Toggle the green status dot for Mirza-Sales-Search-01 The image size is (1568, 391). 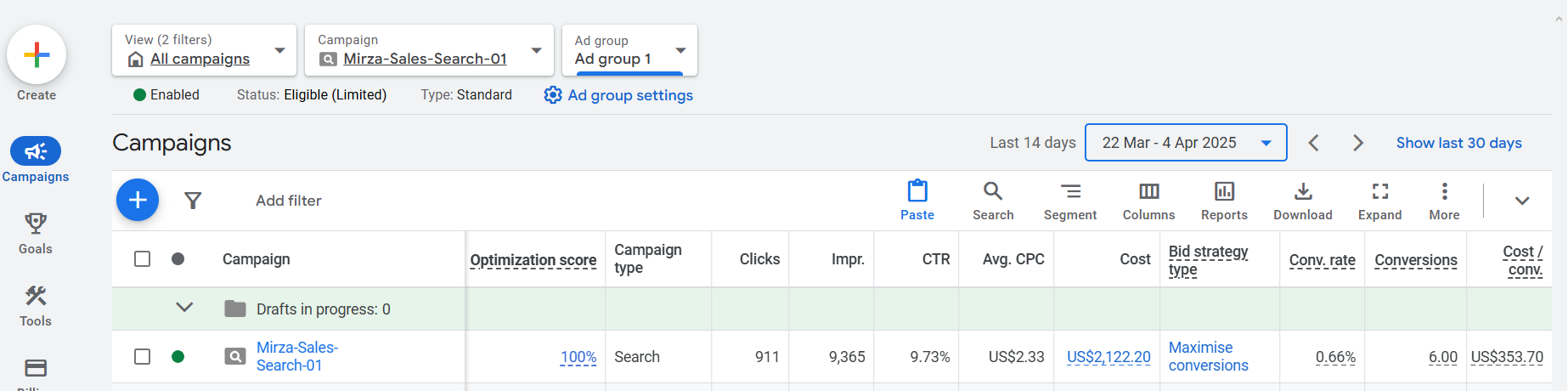(178, 357)
